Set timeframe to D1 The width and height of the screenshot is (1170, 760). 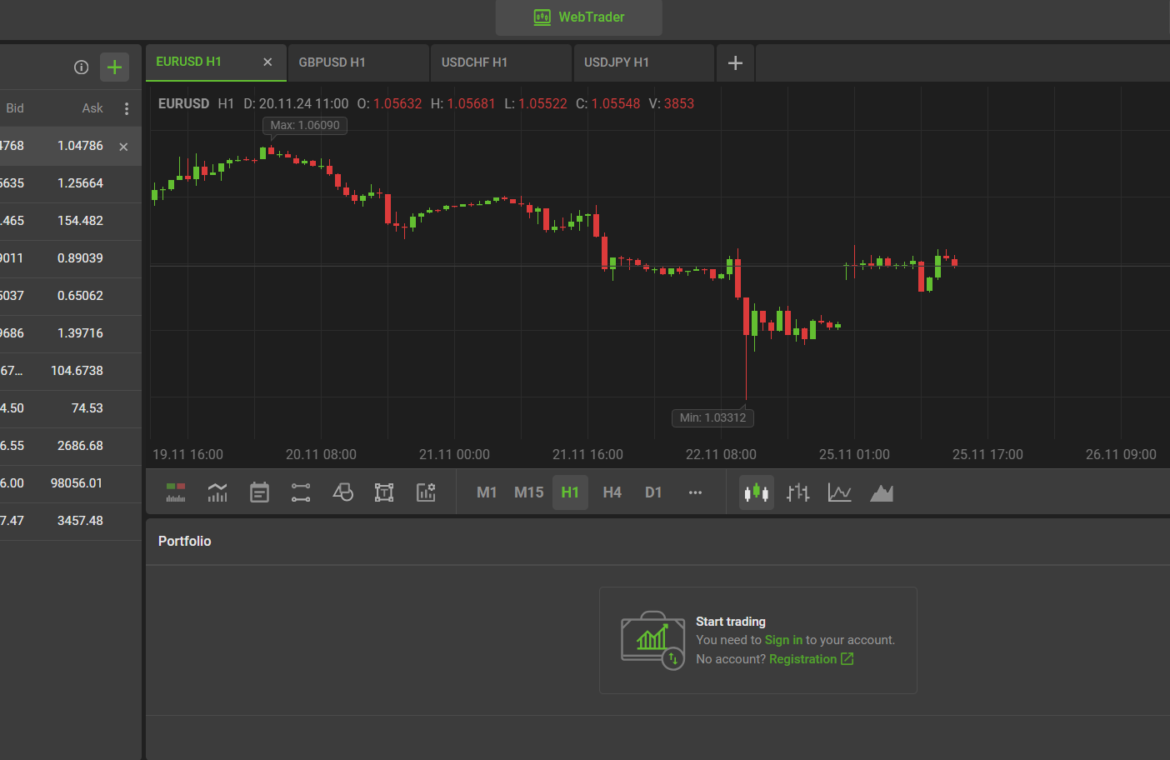coord(654,492)
